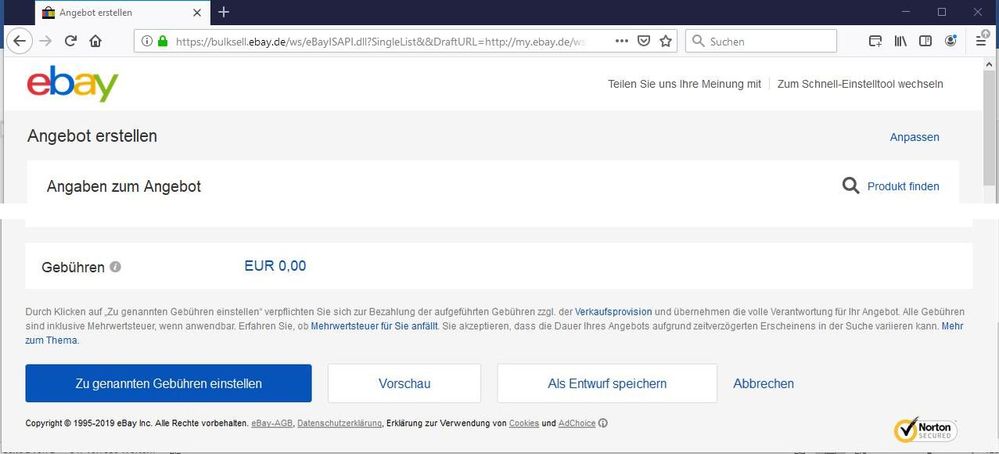This screenshot has height=454, width=999.
Task: Close the Angebot erstellen tab
Action: [198, 12]
